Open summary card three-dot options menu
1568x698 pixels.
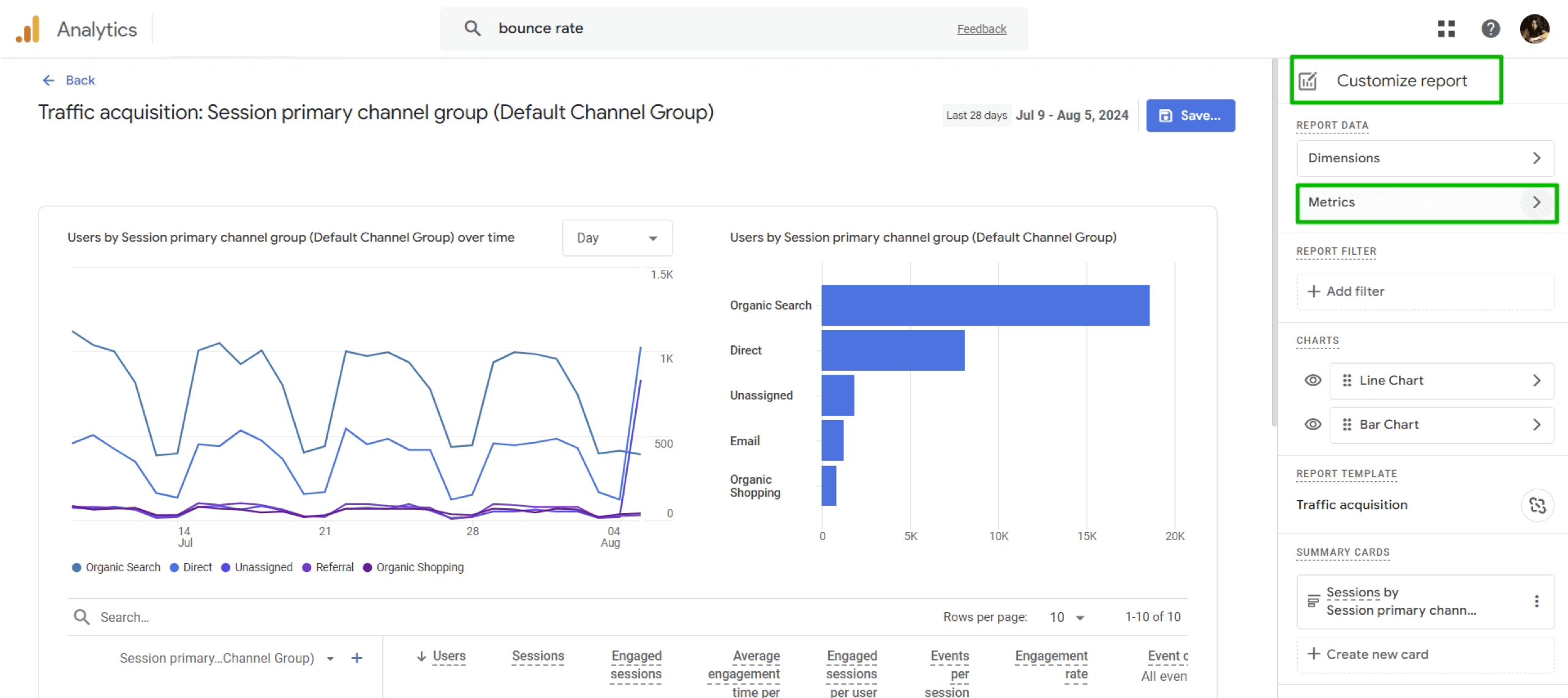point(1536,601)
